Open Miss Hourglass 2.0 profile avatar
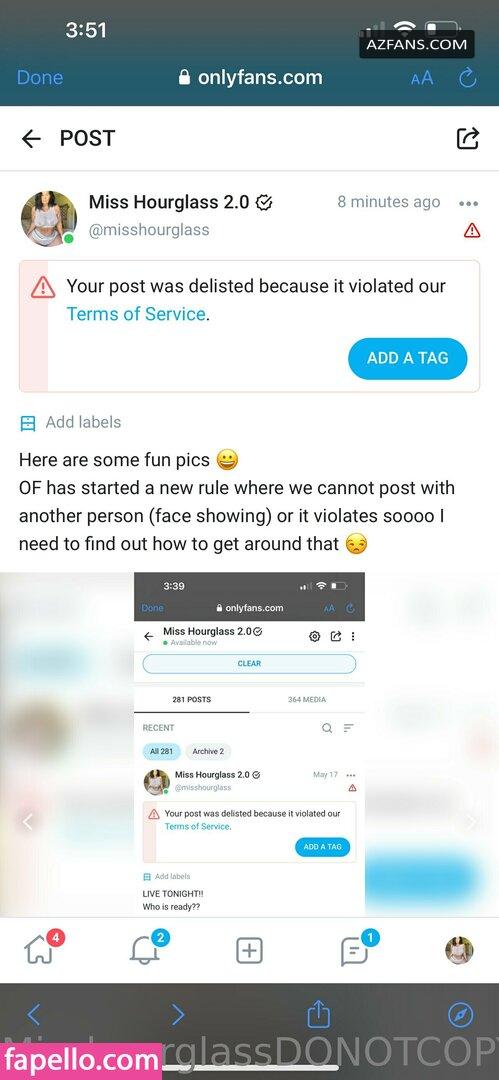The width and height of the screenshot is (499, 1080). [x=48, y=218]
